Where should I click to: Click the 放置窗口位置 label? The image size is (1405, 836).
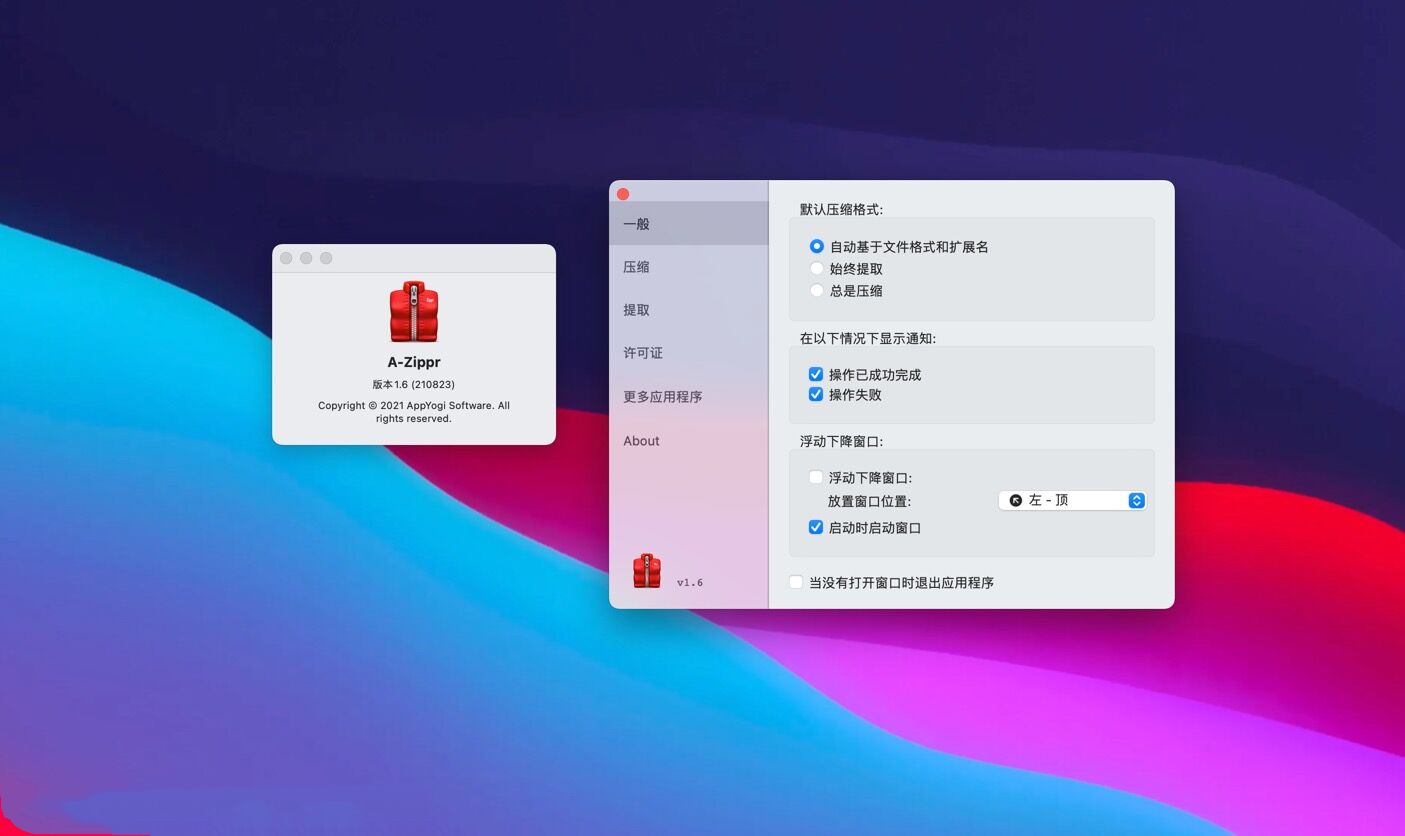point(870,501)
